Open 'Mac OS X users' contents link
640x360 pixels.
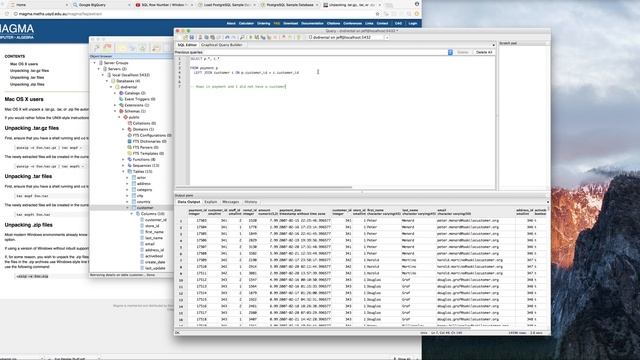[x=24, y=64]
